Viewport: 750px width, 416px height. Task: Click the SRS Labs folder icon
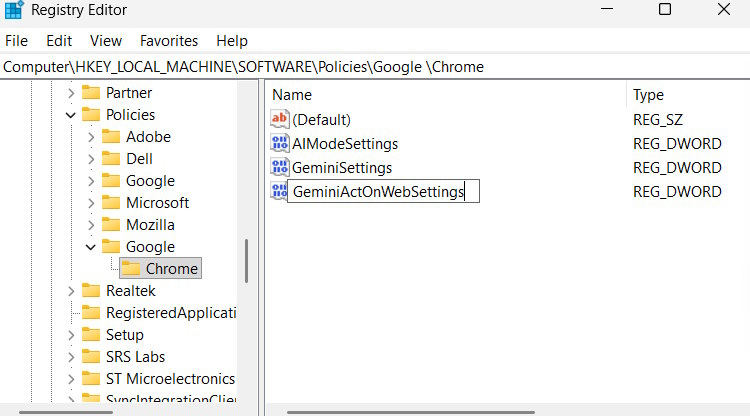91,356
